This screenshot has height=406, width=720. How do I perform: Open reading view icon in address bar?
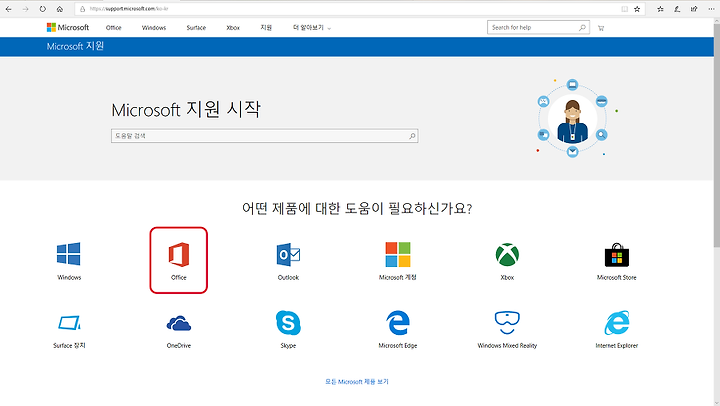(x=624, y=9)
